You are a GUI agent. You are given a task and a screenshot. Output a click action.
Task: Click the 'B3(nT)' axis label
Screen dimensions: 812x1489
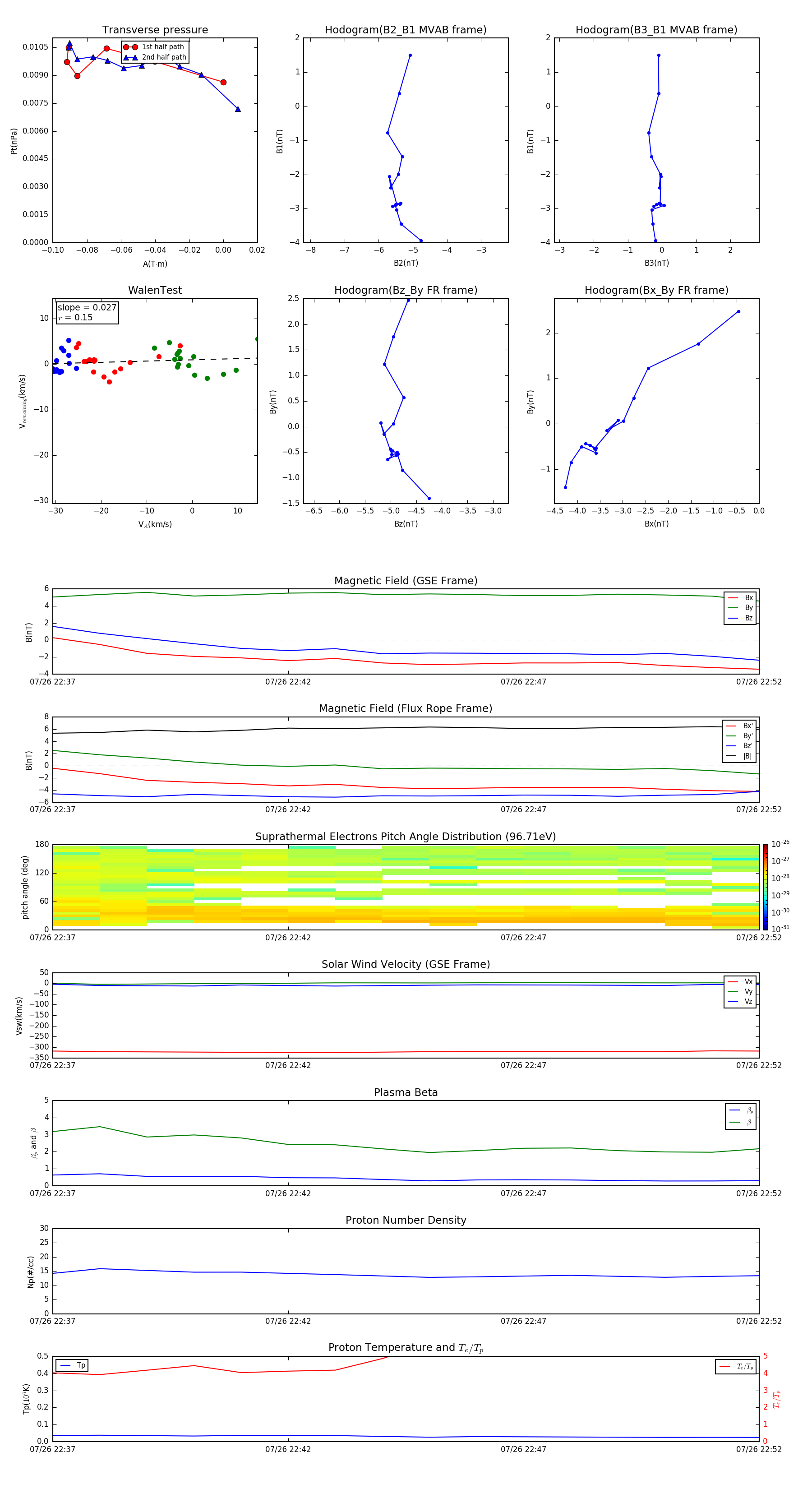[x=656, y=263]
